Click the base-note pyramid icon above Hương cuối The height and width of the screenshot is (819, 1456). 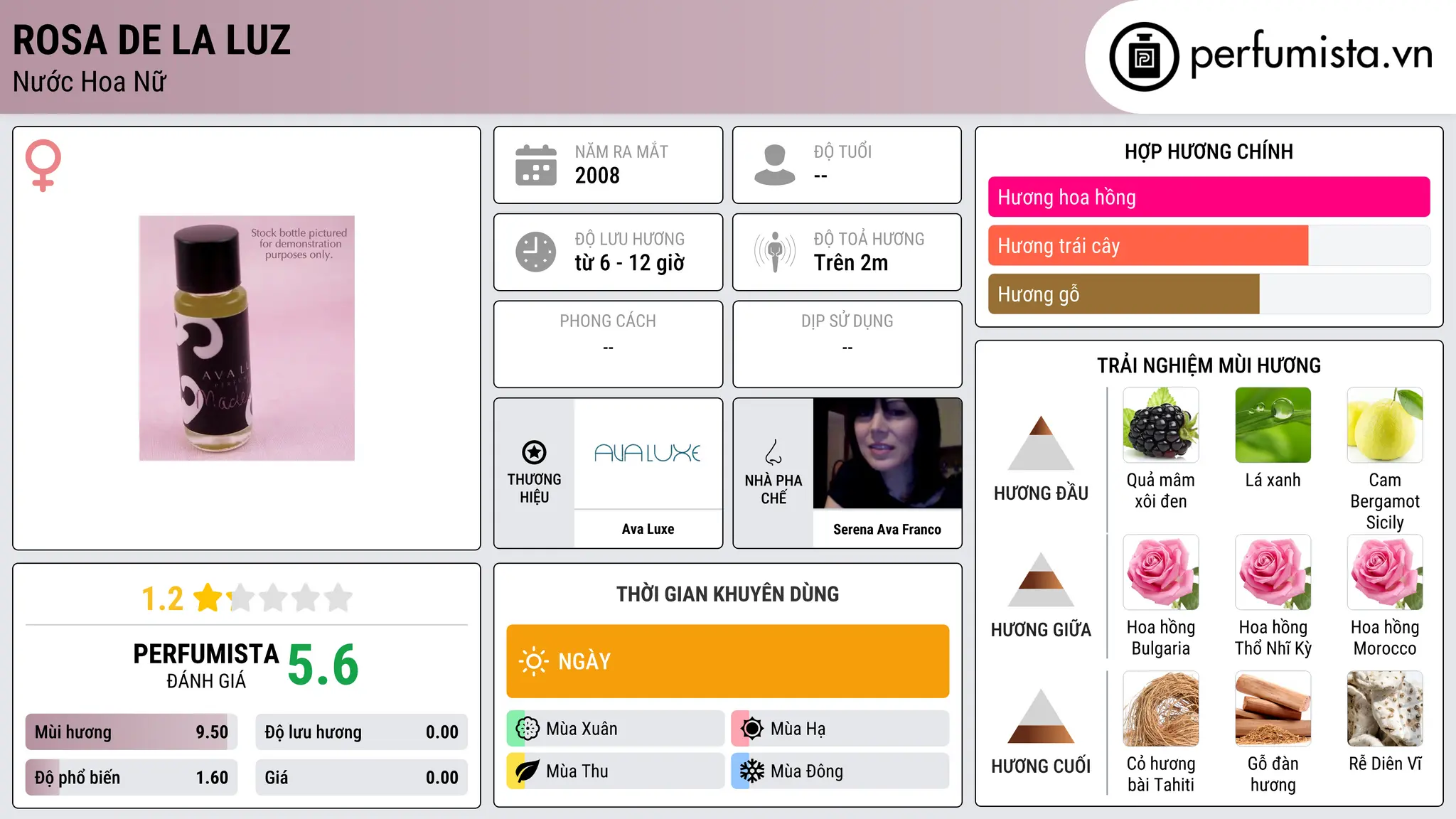pos(1041,716)
